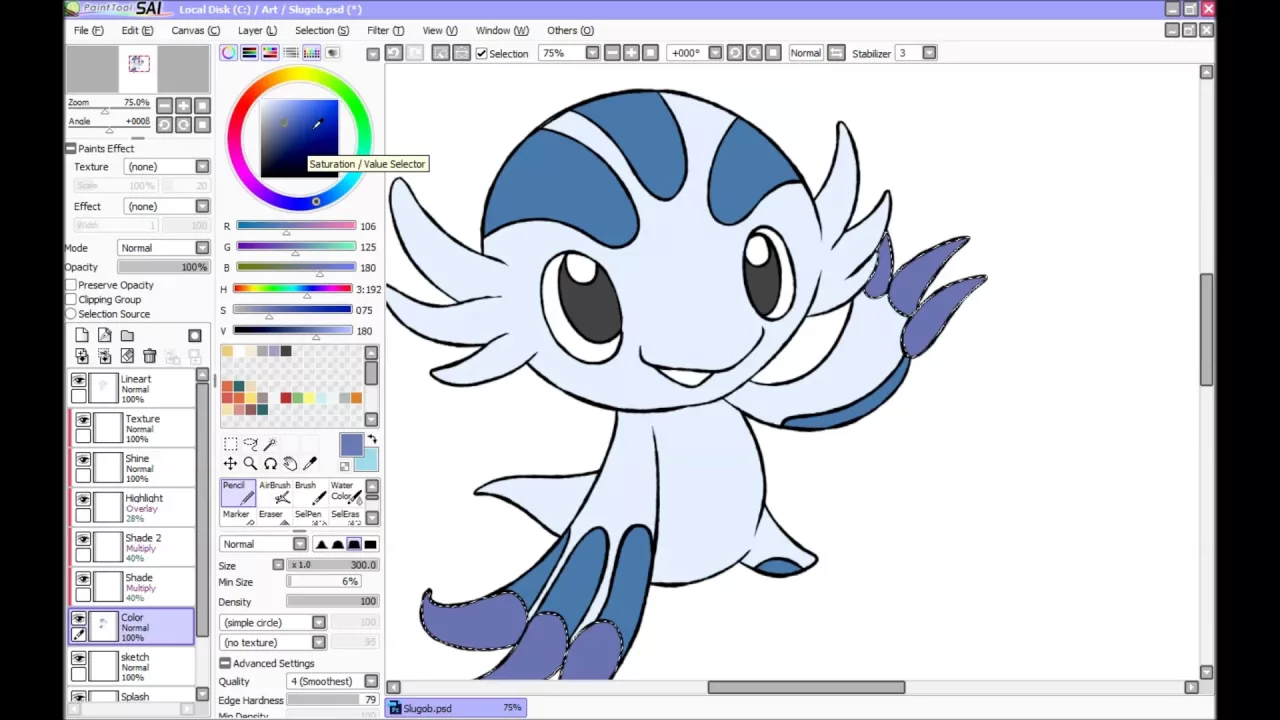Click the foreground color swatch
The image size is (1280, 720).
pos(351,445)
